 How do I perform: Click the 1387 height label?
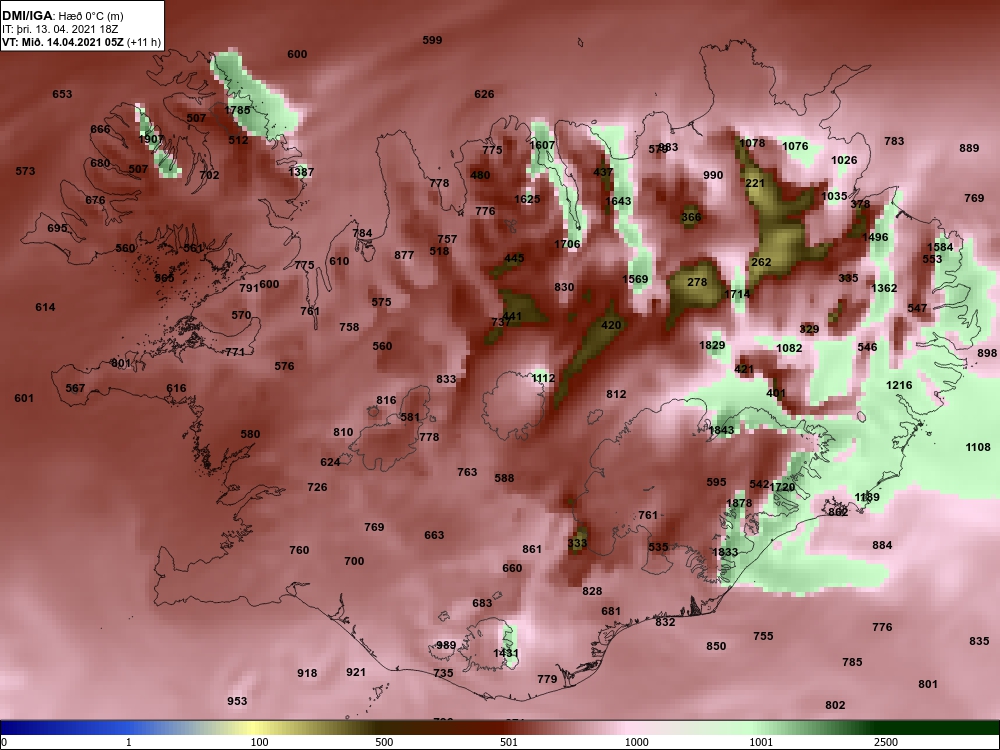pos(301,172)
